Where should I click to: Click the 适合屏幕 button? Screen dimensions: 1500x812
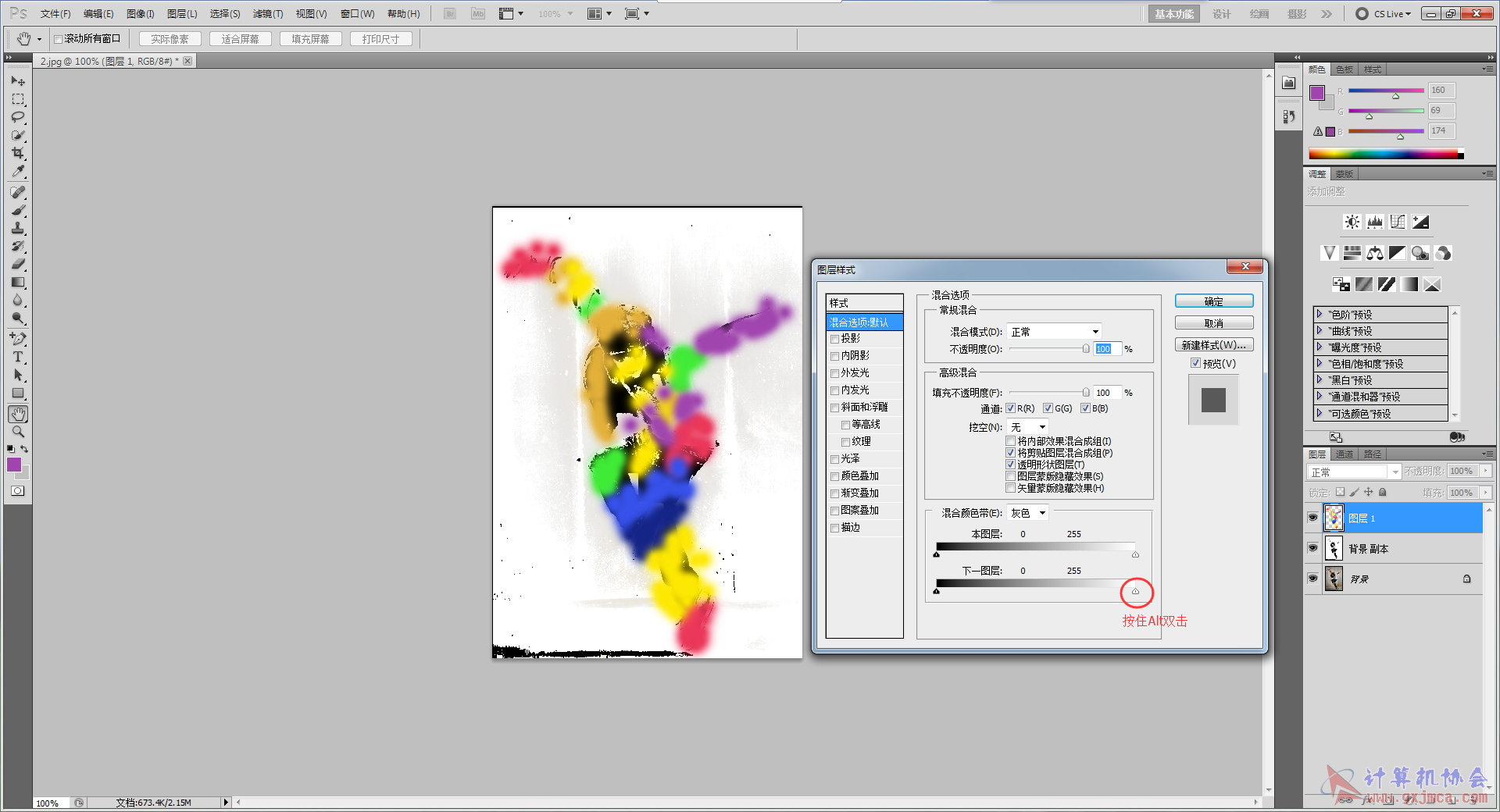(241, 39)
